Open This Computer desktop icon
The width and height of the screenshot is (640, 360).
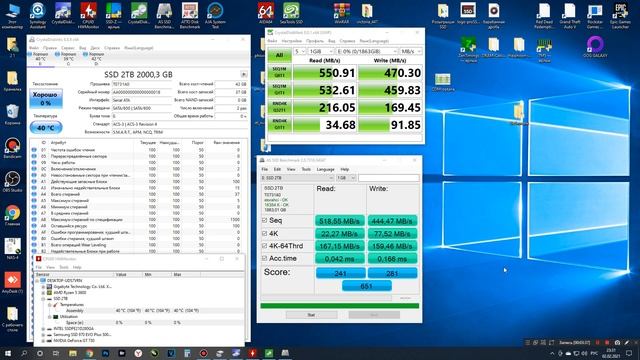click(x=12, y=16)
